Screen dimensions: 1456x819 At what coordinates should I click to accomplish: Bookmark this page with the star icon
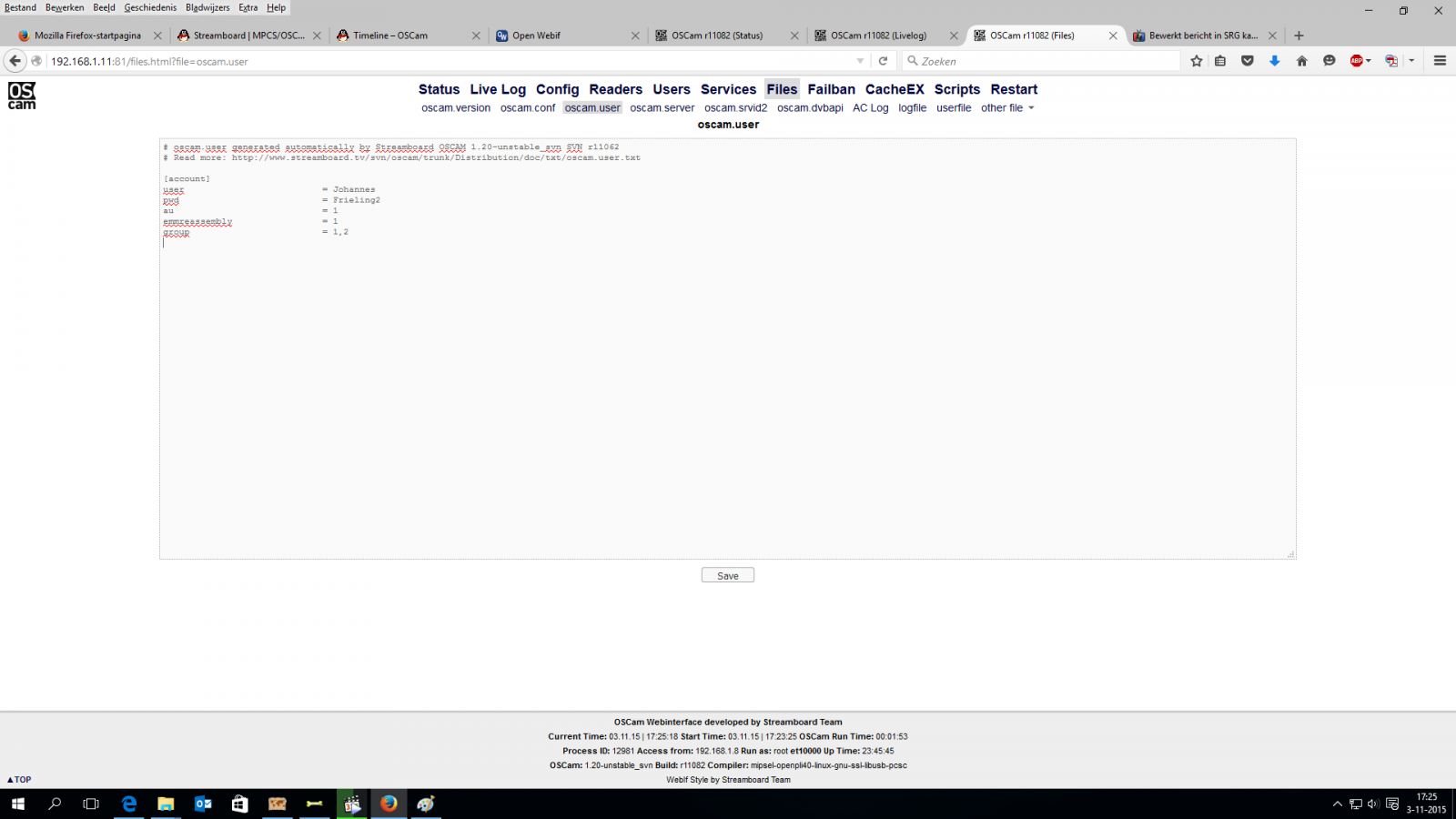pyautogui.click(x=1197, y=61)
